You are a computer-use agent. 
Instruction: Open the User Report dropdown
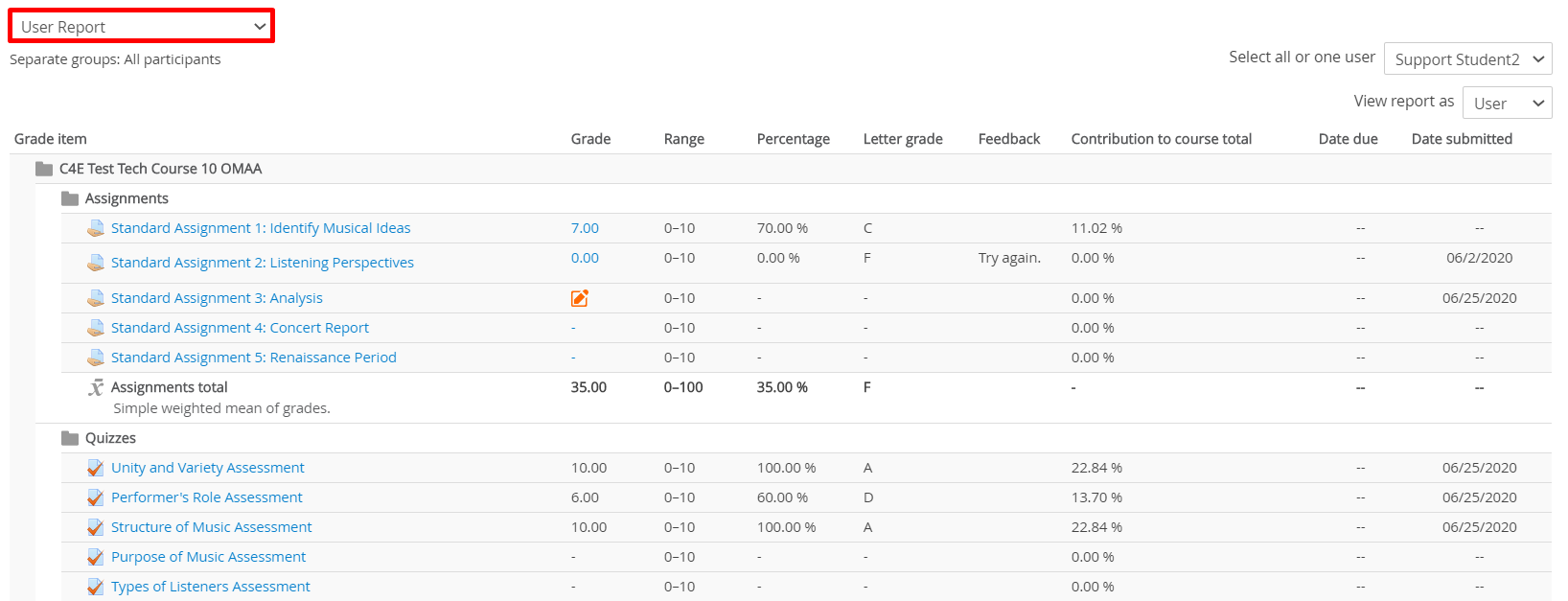click(142, 27)
